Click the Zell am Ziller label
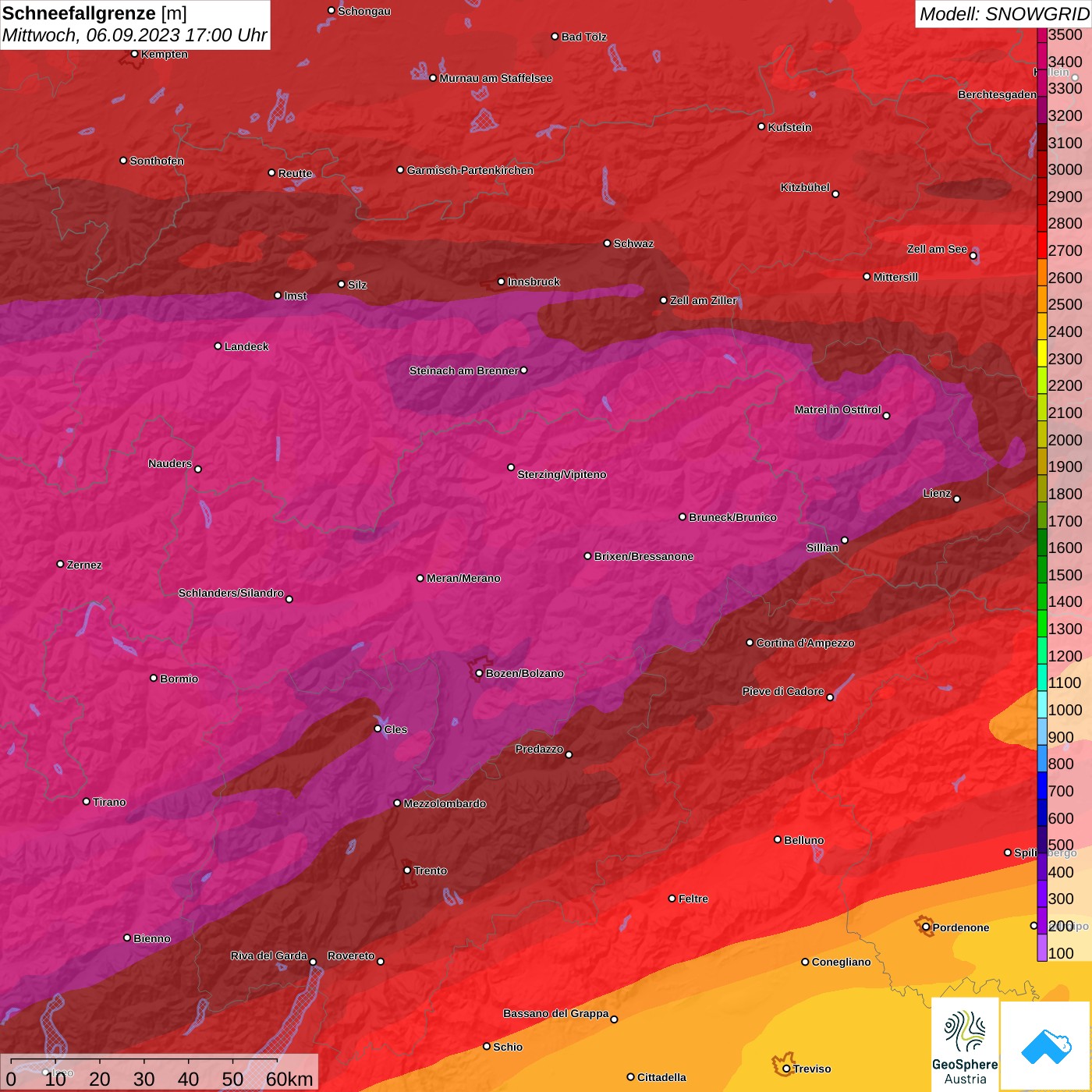The height and width of the screenshot is (1092, 1092). coord(703,300)
